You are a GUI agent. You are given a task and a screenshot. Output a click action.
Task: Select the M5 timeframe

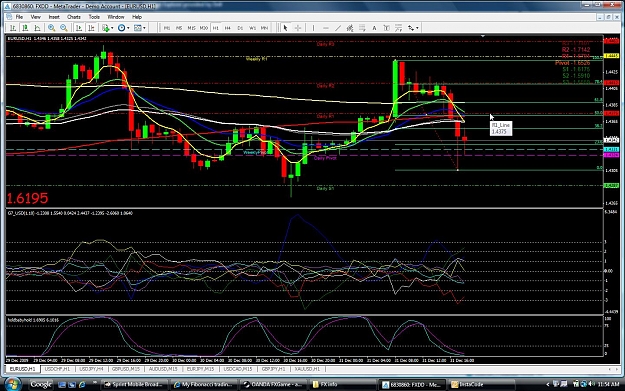click(x=179, y=28)
